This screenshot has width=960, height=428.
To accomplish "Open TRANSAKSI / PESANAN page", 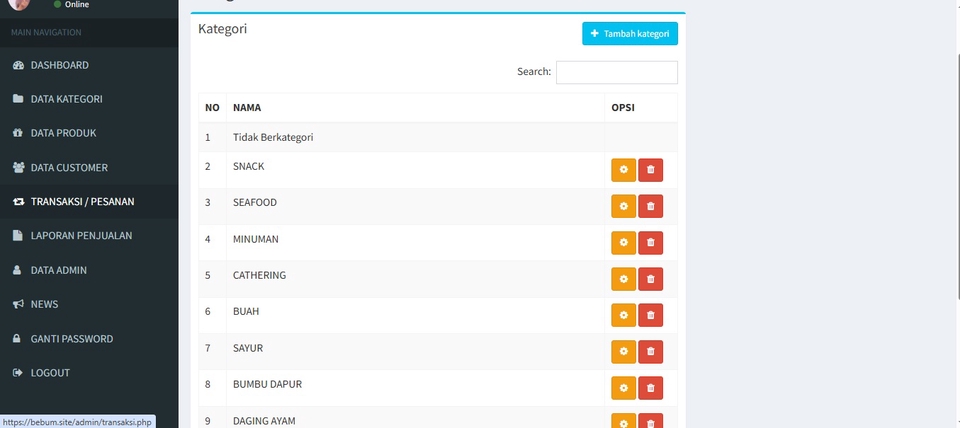I will [89, 201].
